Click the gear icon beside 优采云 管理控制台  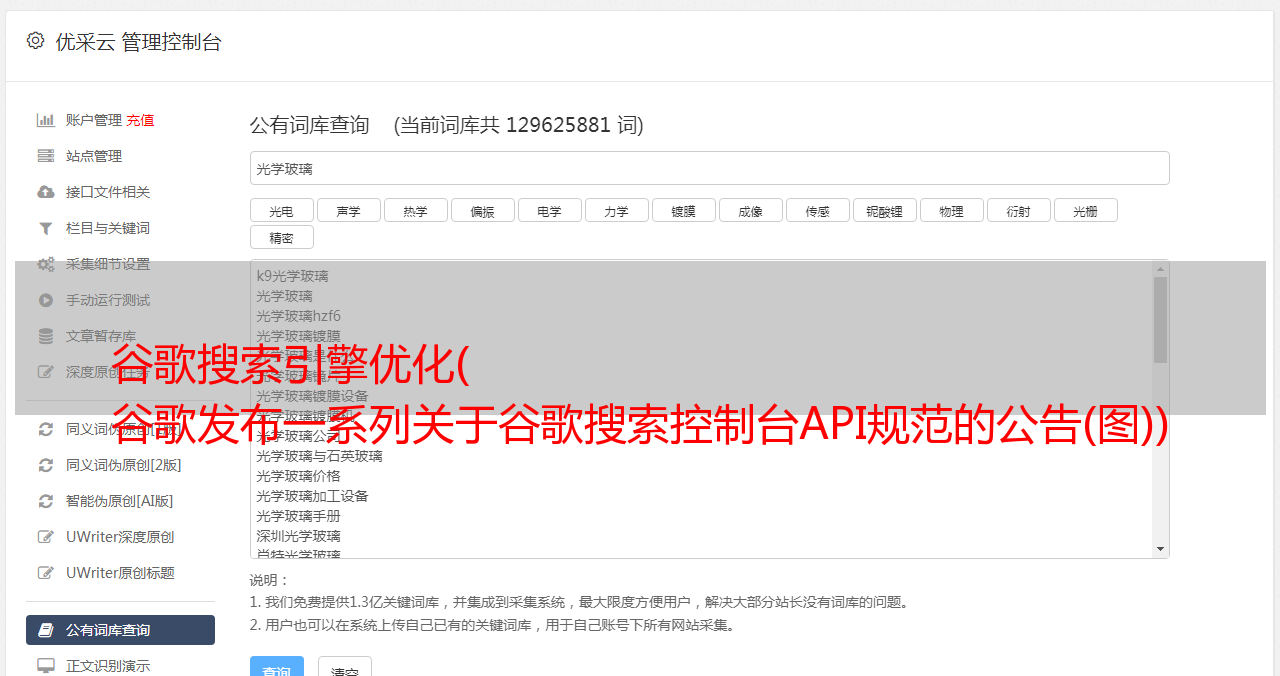pos(35,41)
